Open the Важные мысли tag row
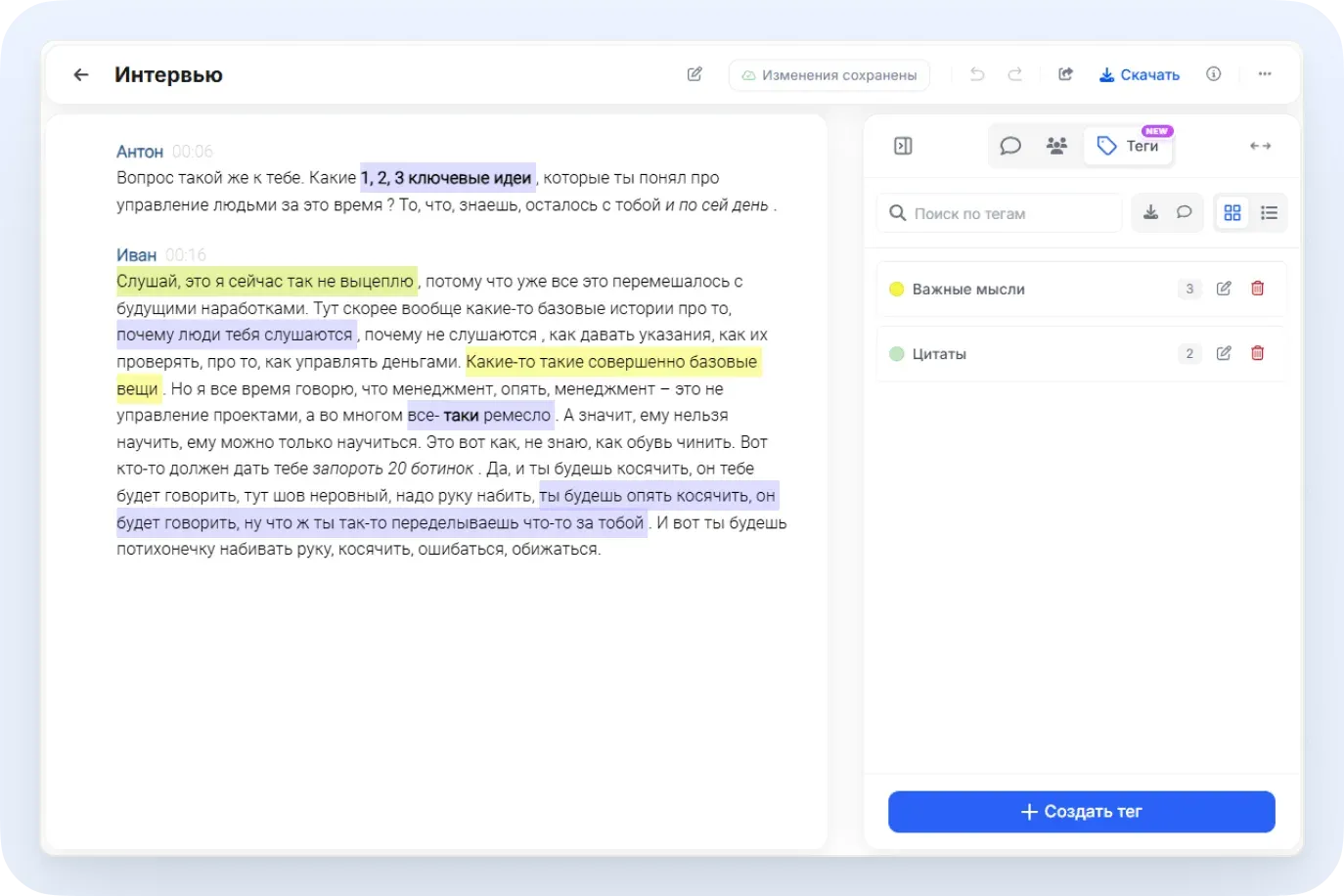The width and height of the screenshot is (1344, 896). click(x=1081, y=290)
